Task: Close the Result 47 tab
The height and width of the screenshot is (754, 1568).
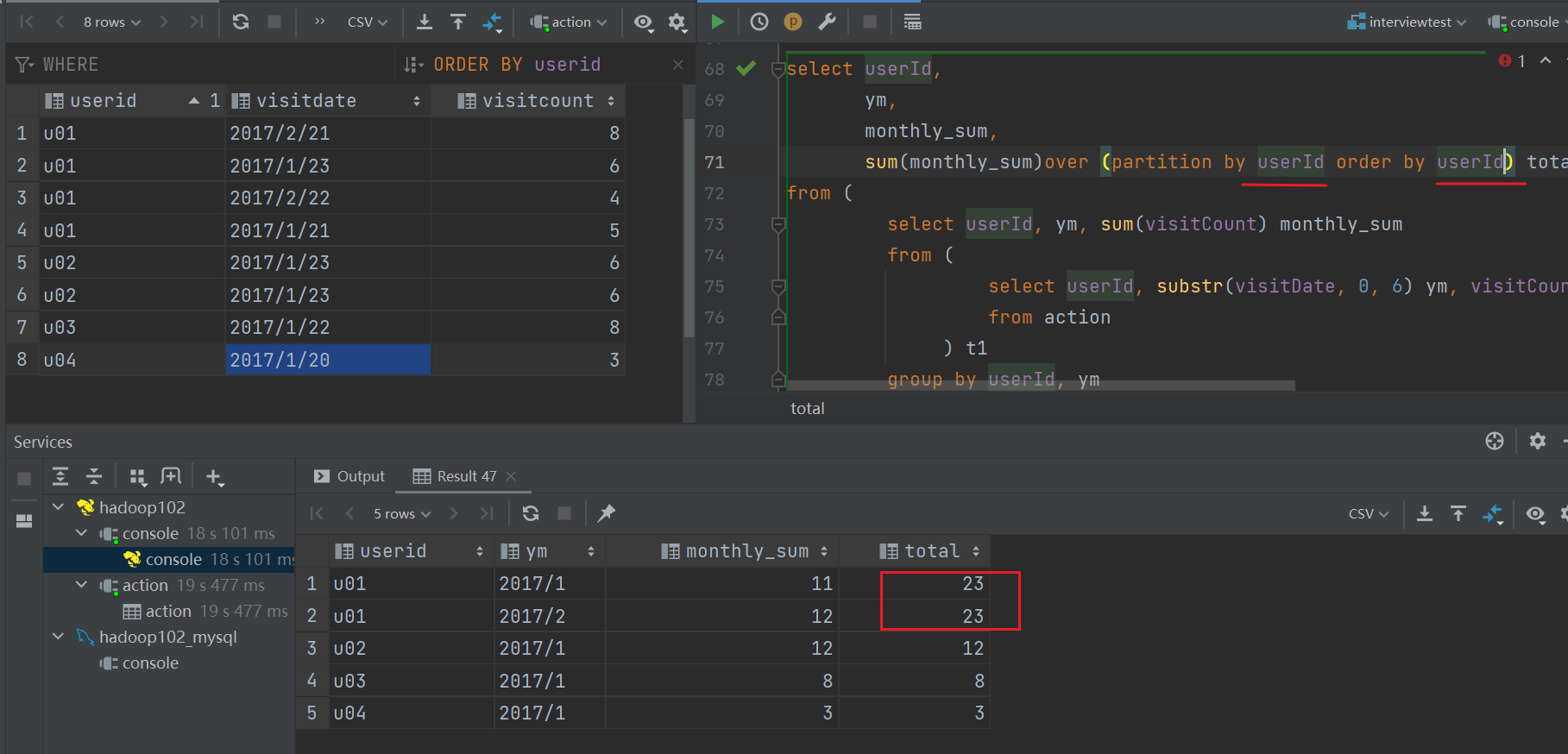Action: 511,476
